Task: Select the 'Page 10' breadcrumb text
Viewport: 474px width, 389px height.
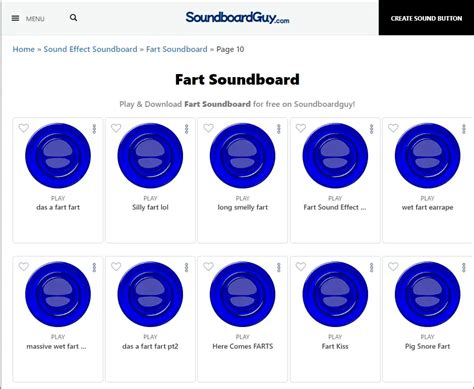Action: point(230,49)
